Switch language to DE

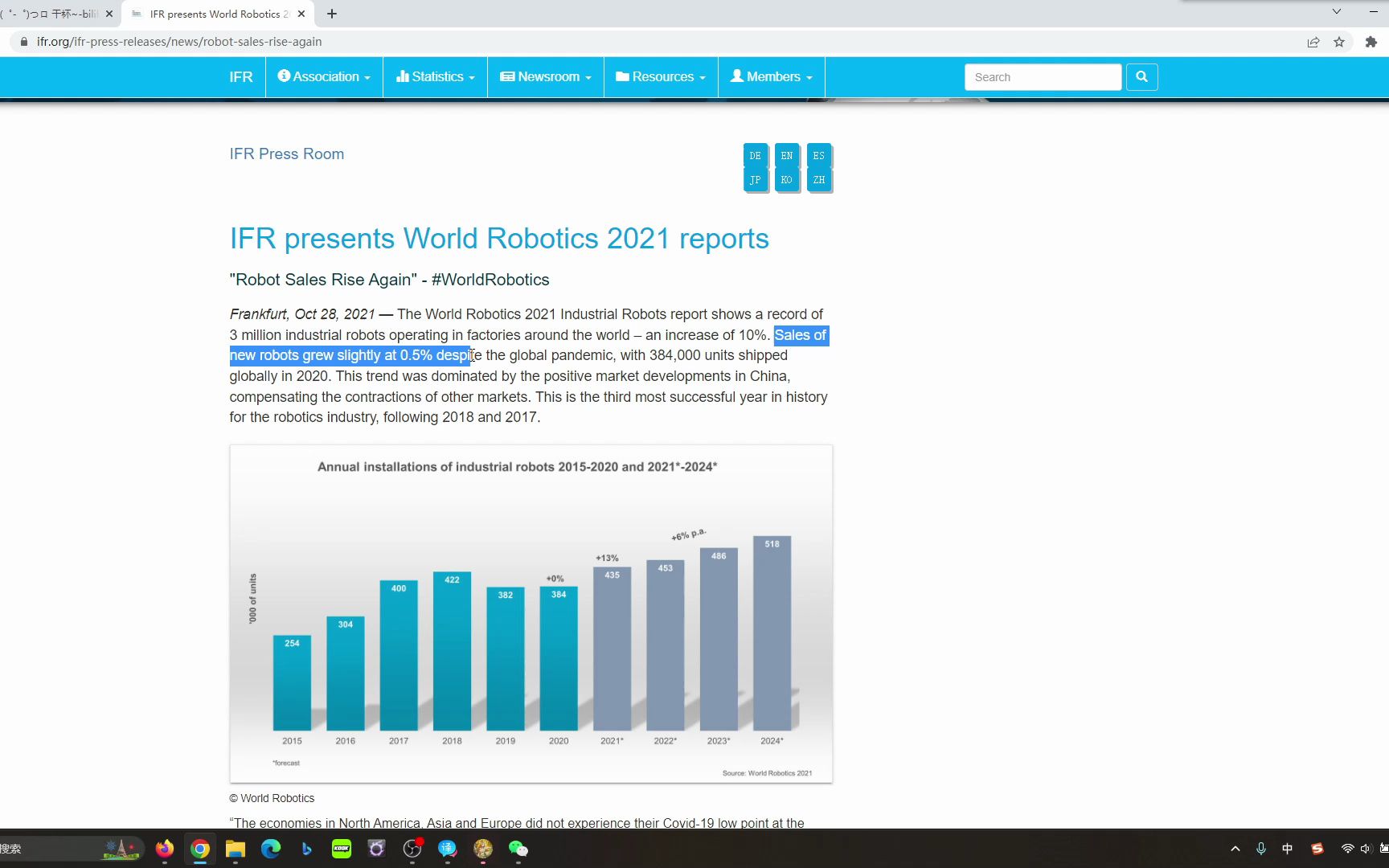pos(755,156)
